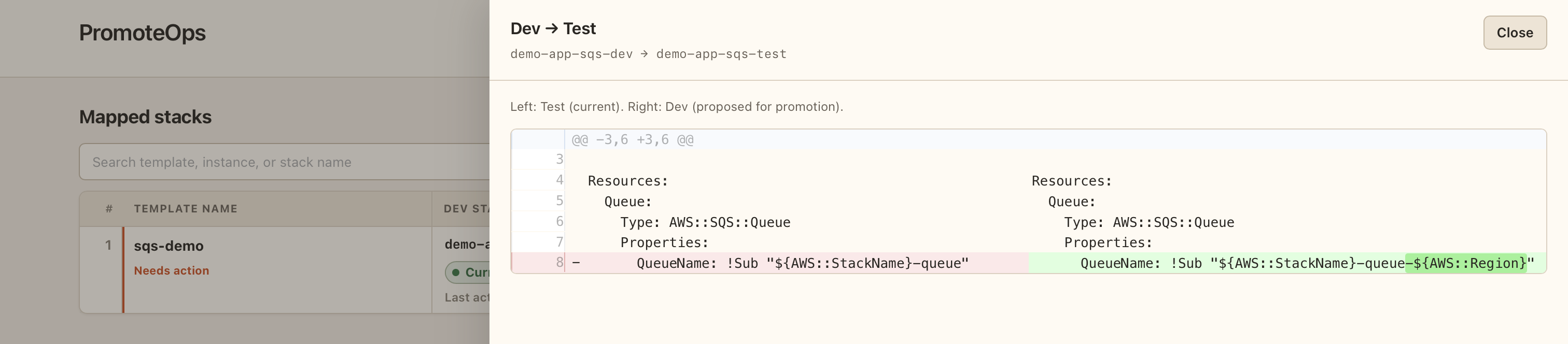Click the demo-app-sqs-dev → demo-app-sqs-test subtitle
This screenshot has width=1568, height=344.
click(x=648, y=54)
